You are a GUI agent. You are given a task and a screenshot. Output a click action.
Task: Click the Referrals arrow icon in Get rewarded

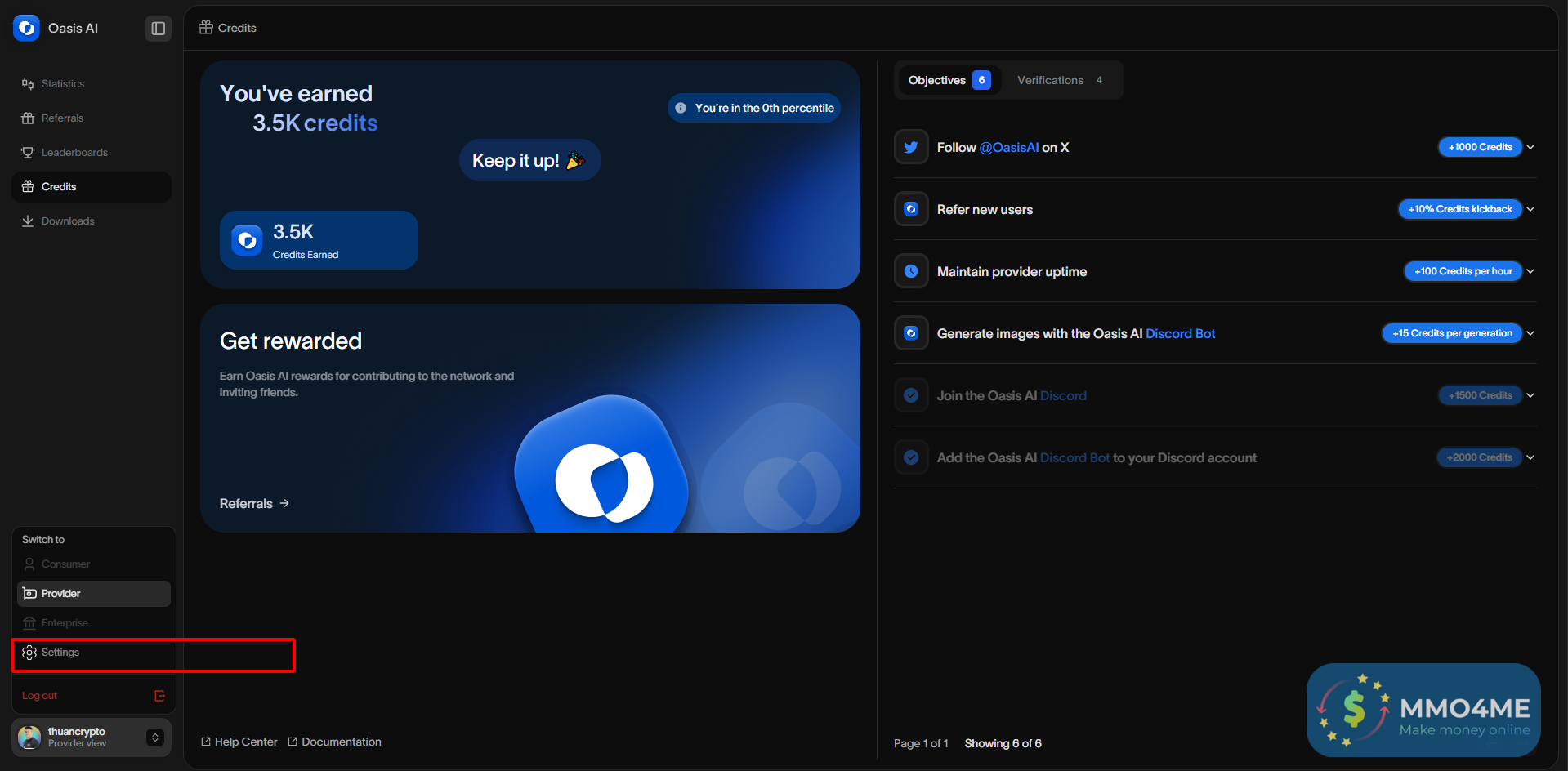[284, 503]
